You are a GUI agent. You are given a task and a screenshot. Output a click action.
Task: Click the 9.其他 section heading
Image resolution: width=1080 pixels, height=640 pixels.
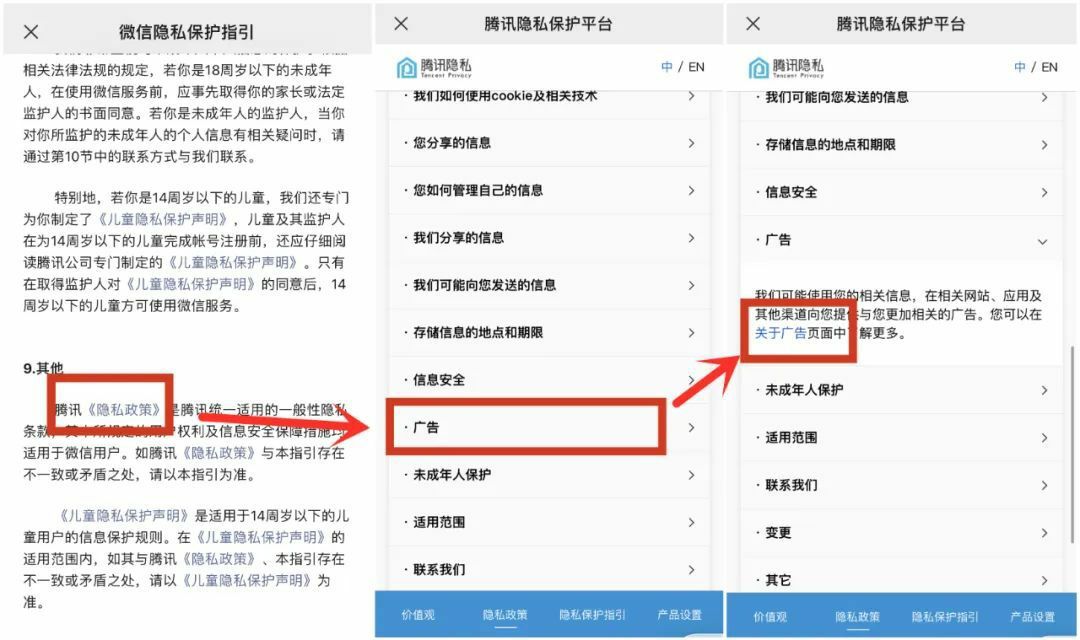coord(43,369)
